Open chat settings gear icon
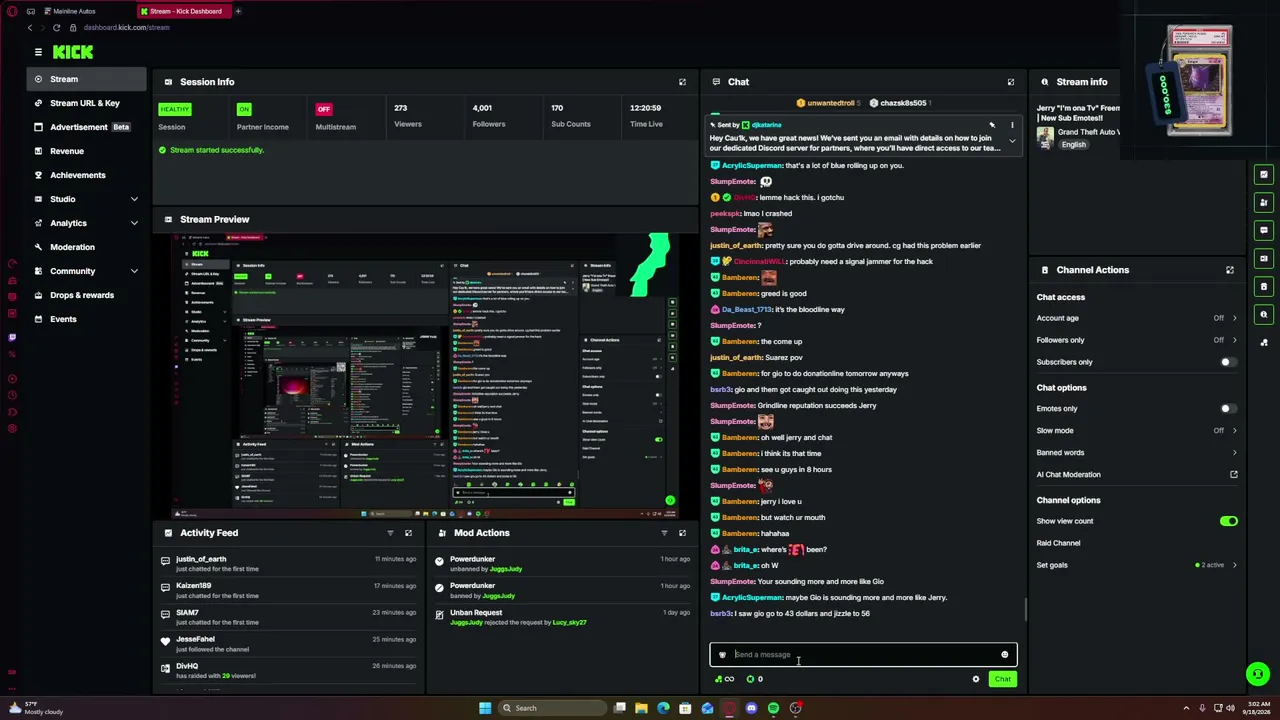1280x720 pixels. pyautogui.click(x=976, y=679)
